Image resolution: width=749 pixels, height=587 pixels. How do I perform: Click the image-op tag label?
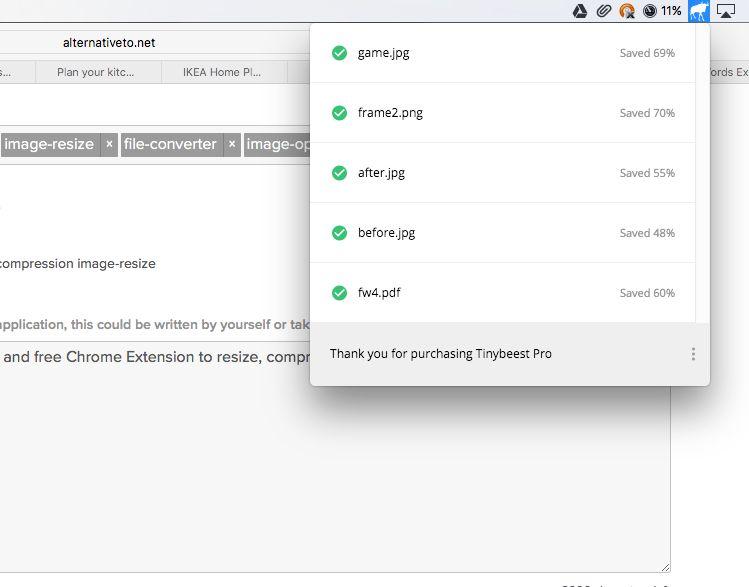point(278,144)
